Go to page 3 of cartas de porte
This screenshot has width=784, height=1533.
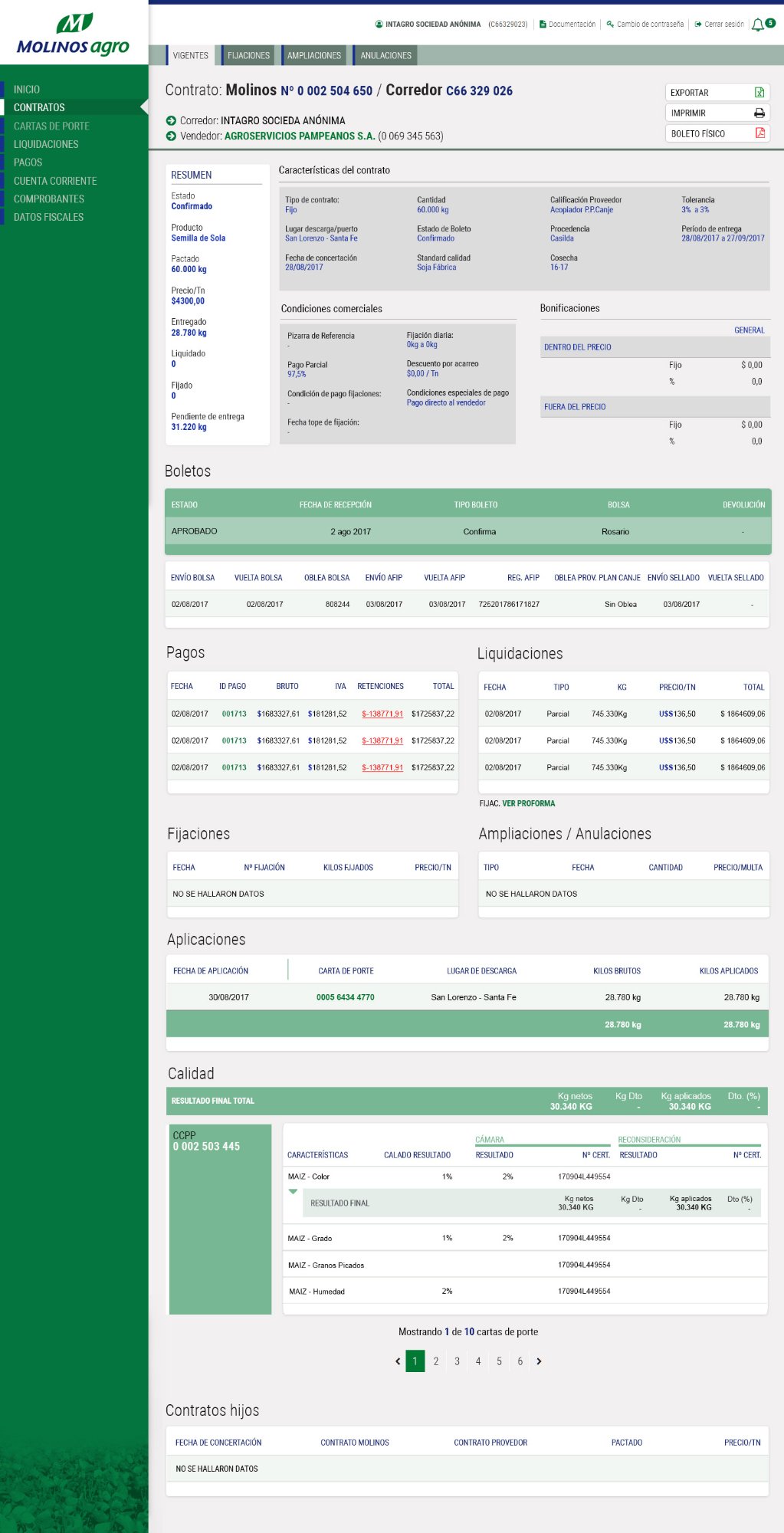457,1361
